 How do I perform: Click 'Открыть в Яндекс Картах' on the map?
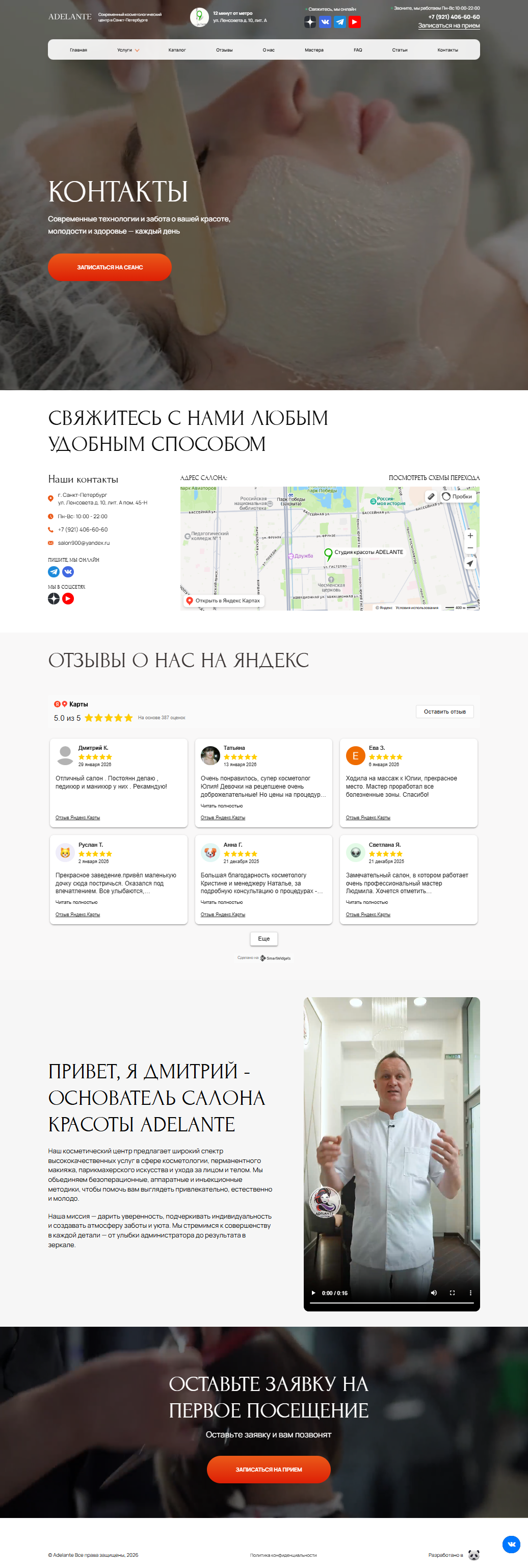coord(223,600)
